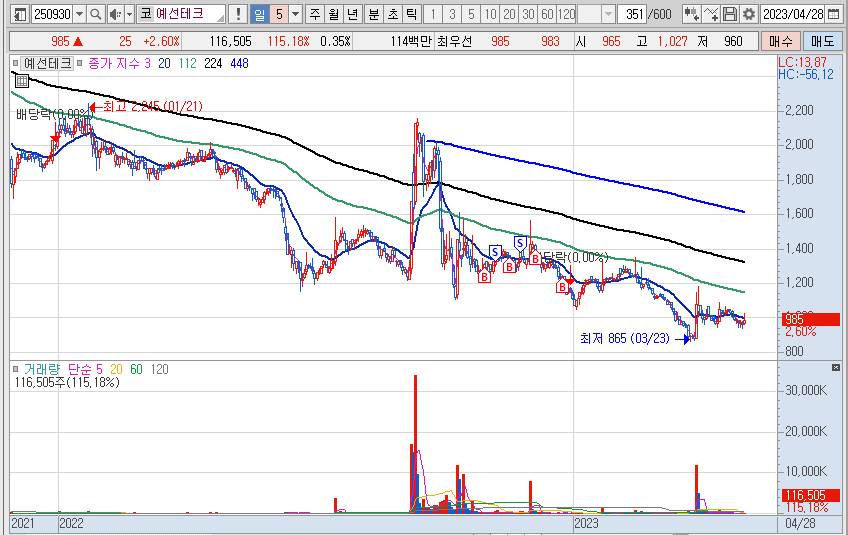Click the 04/28 date label at bottom right
The width and height of the screenshot is (848, 535).
click(800, 524)
